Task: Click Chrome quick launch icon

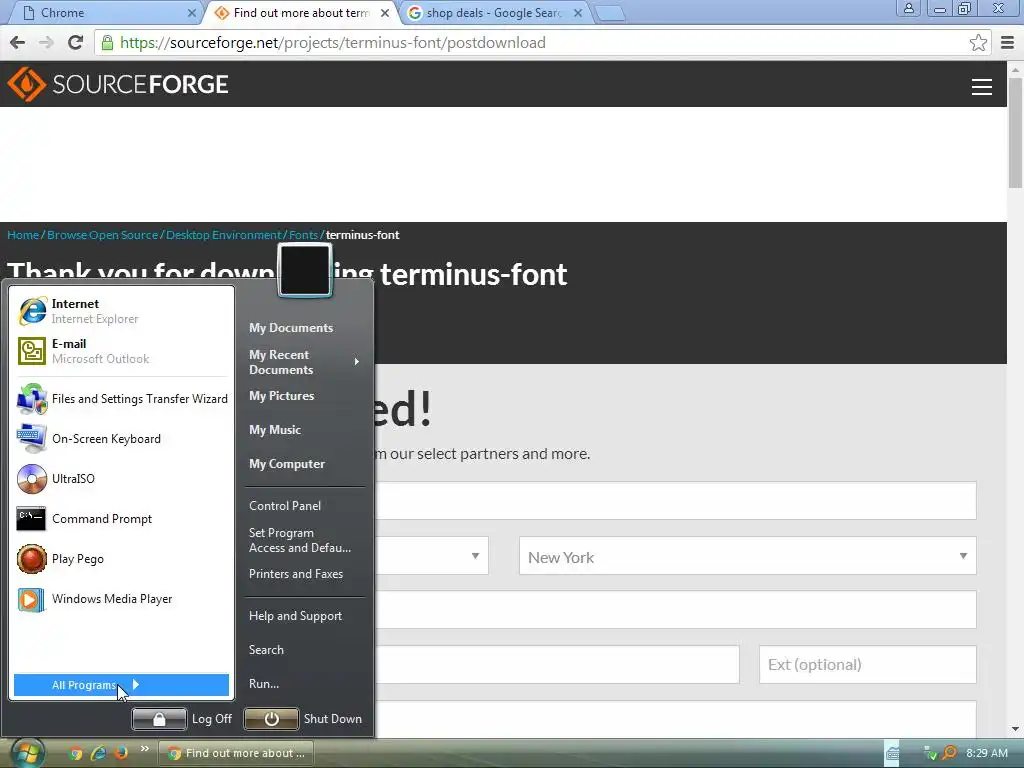Action: coord(76,753)
